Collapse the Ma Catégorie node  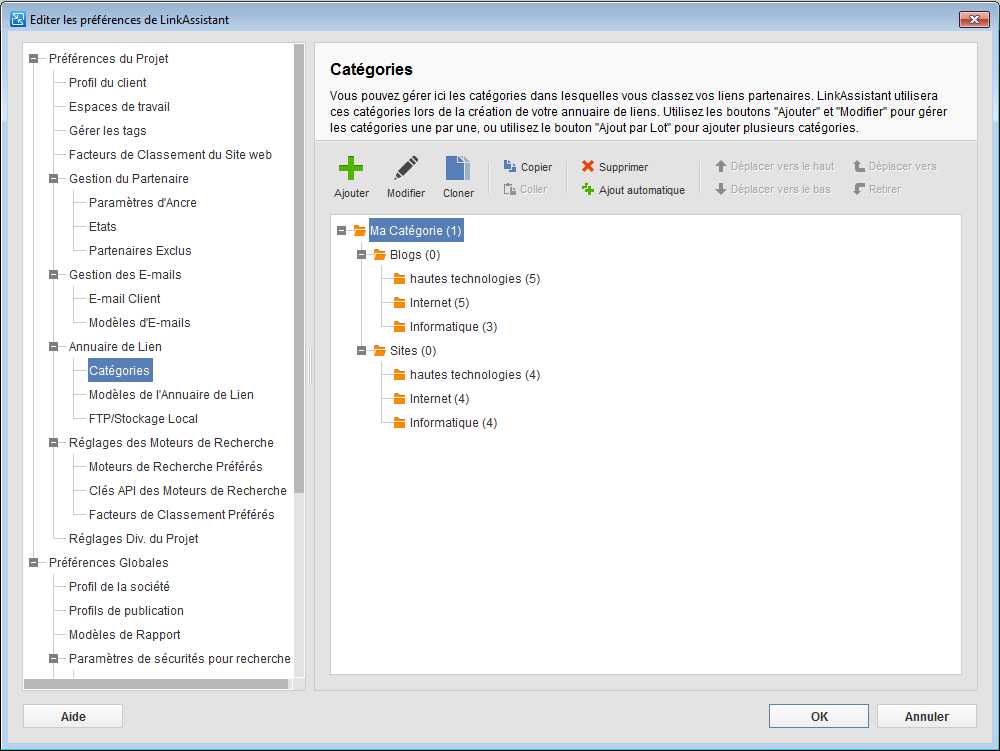341,230
